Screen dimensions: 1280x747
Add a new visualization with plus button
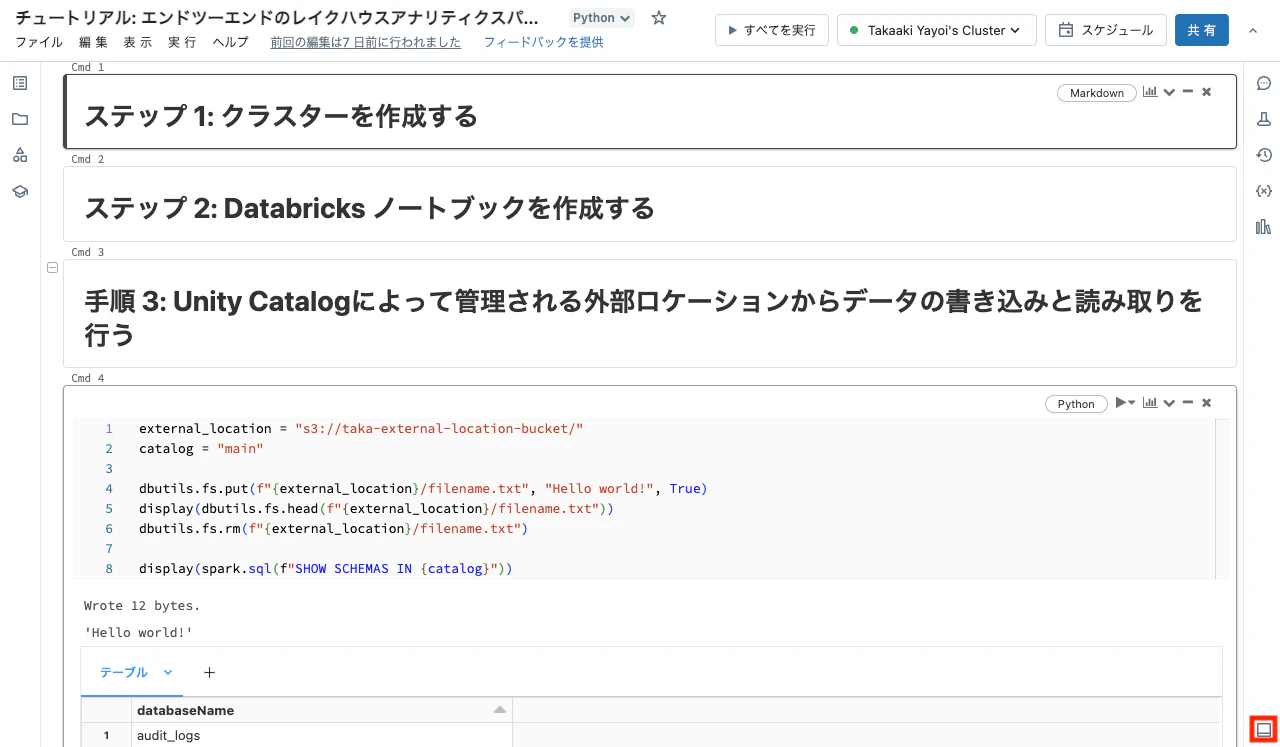tap(209, 672)
